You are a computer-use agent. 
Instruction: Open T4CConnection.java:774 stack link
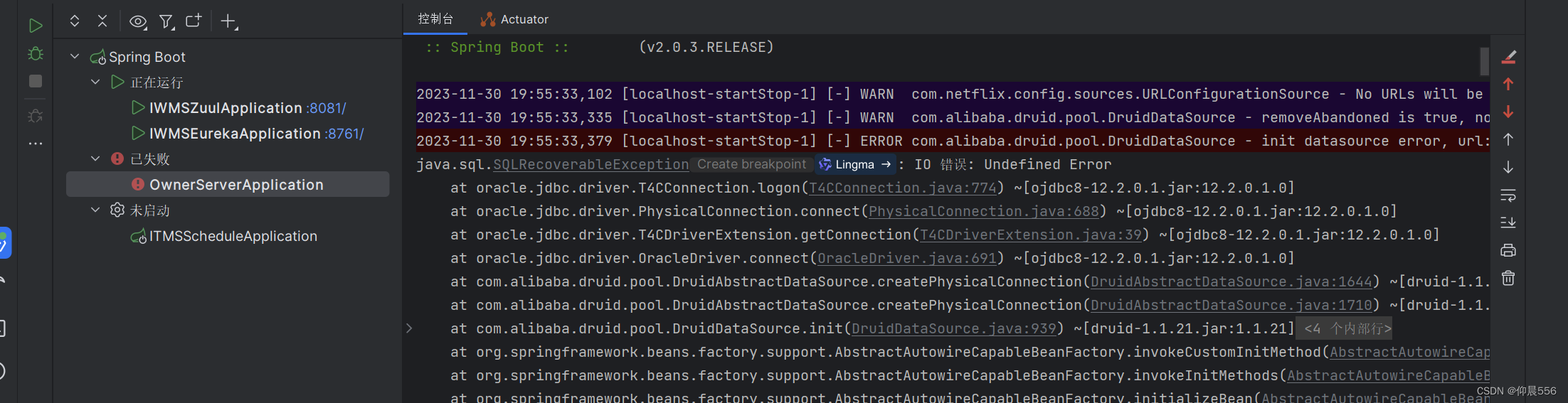[903, 188]
